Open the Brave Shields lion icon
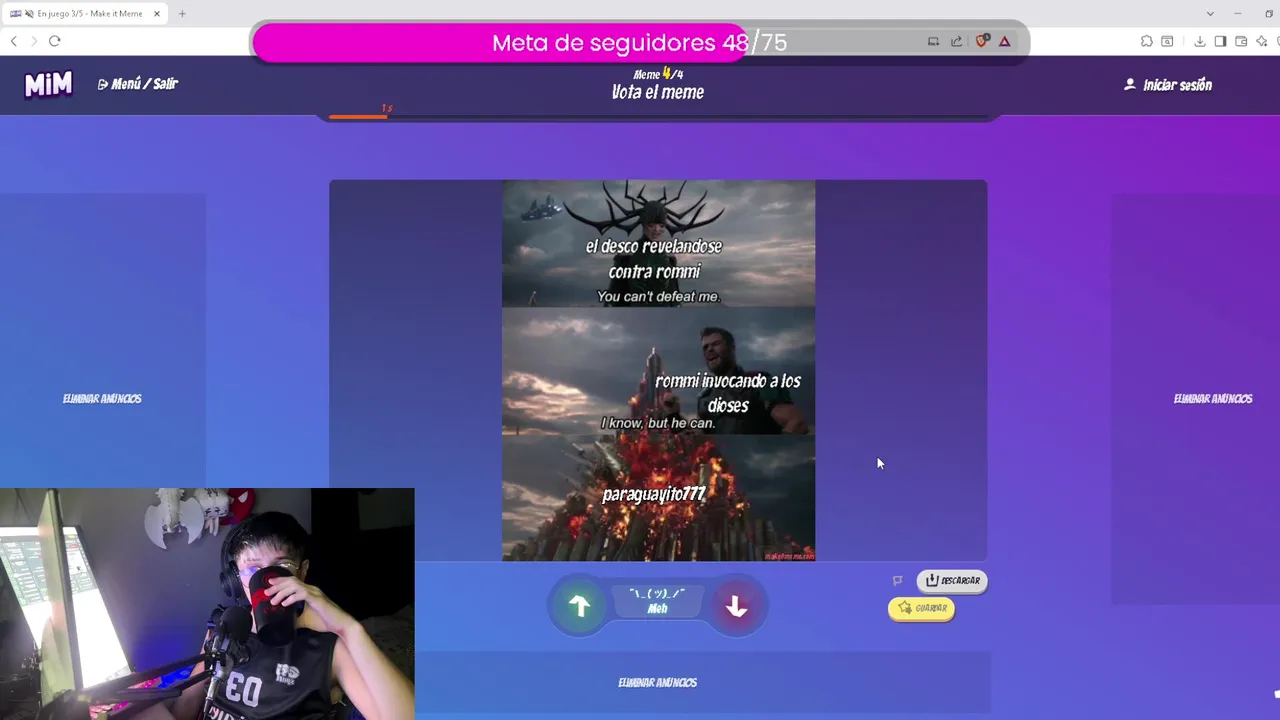 982,41
